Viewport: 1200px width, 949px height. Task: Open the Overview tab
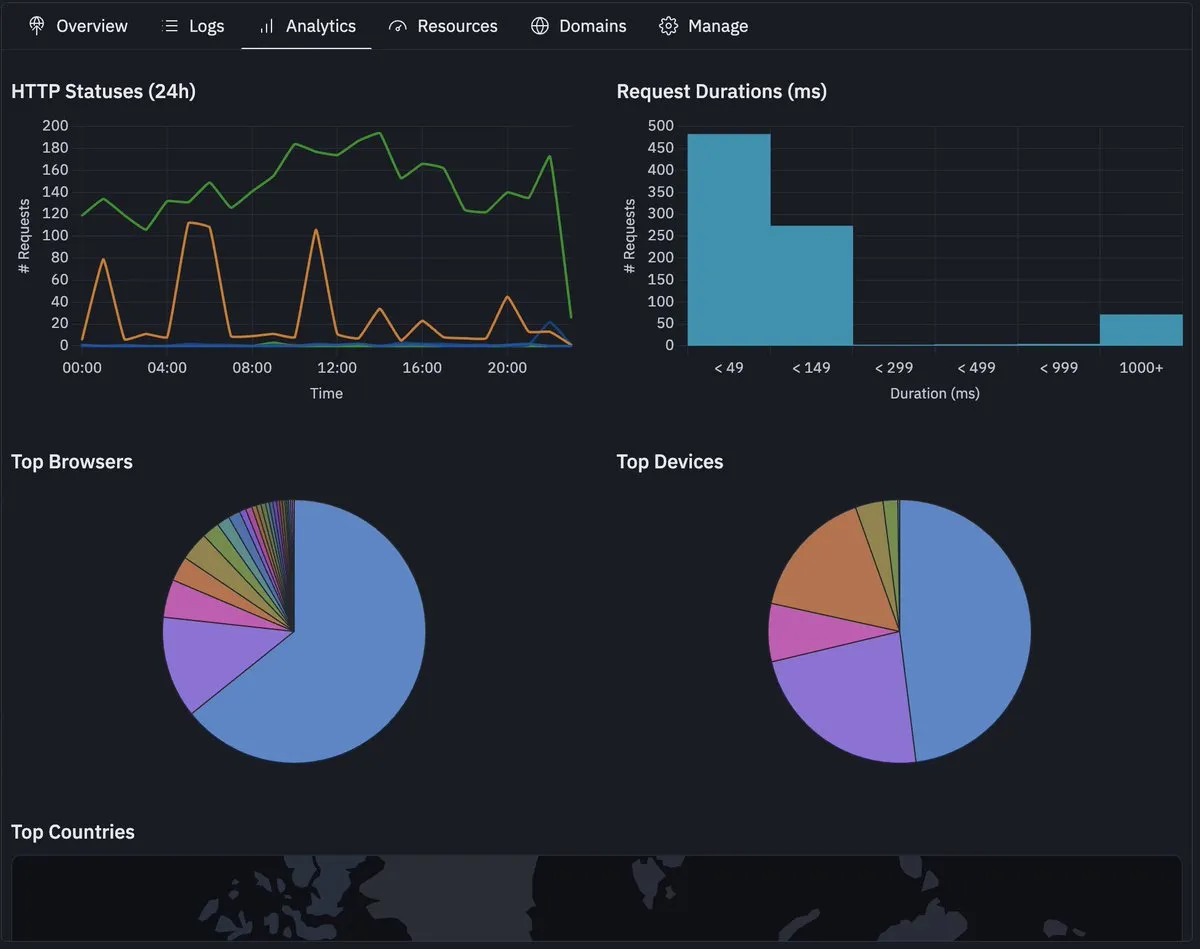91,26
